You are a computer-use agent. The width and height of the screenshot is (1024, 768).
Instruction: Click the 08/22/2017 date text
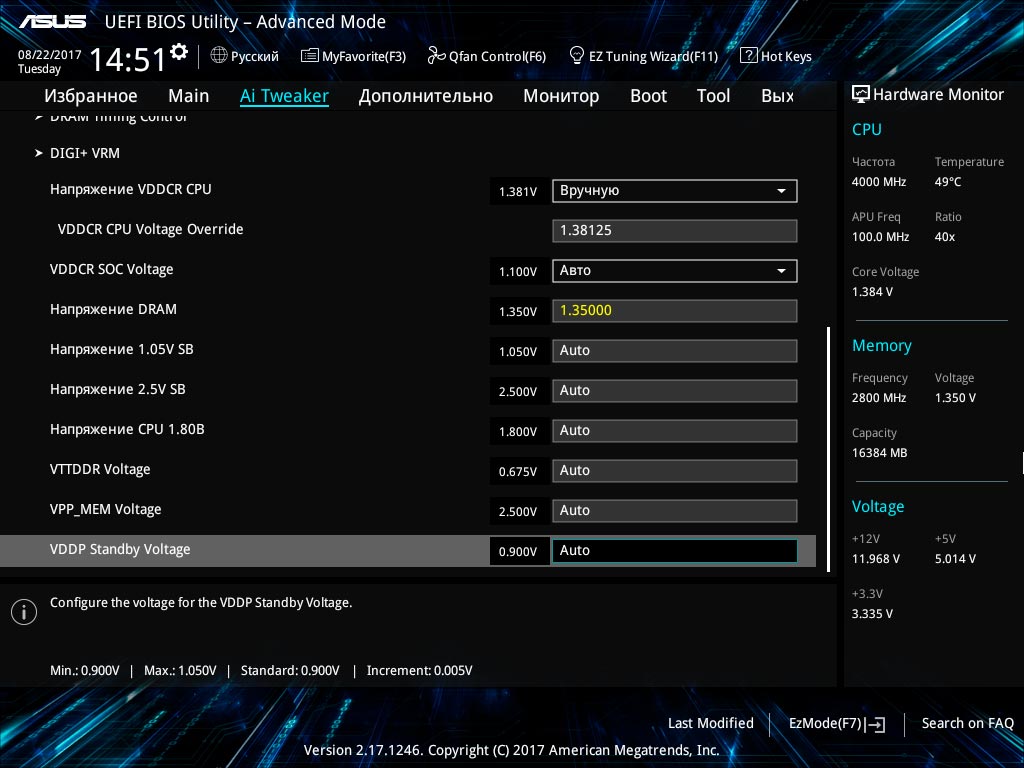(x=50, y=55)
